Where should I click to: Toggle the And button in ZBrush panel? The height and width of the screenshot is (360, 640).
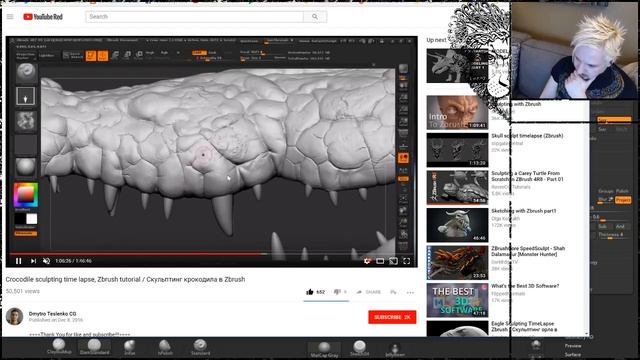click(620, 226)
